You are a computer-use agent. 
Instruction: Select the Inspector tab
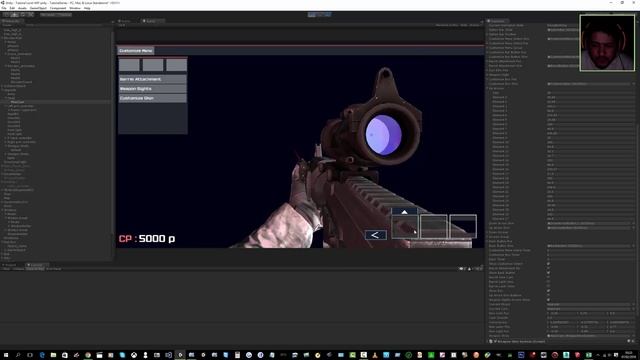(x=497, y=21)
